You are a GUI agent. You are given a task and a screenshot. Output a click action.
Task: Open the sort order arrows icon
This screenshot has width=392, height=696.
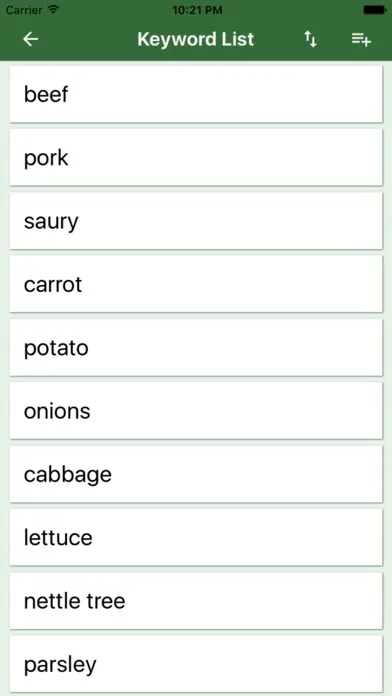tap(310, 40)
